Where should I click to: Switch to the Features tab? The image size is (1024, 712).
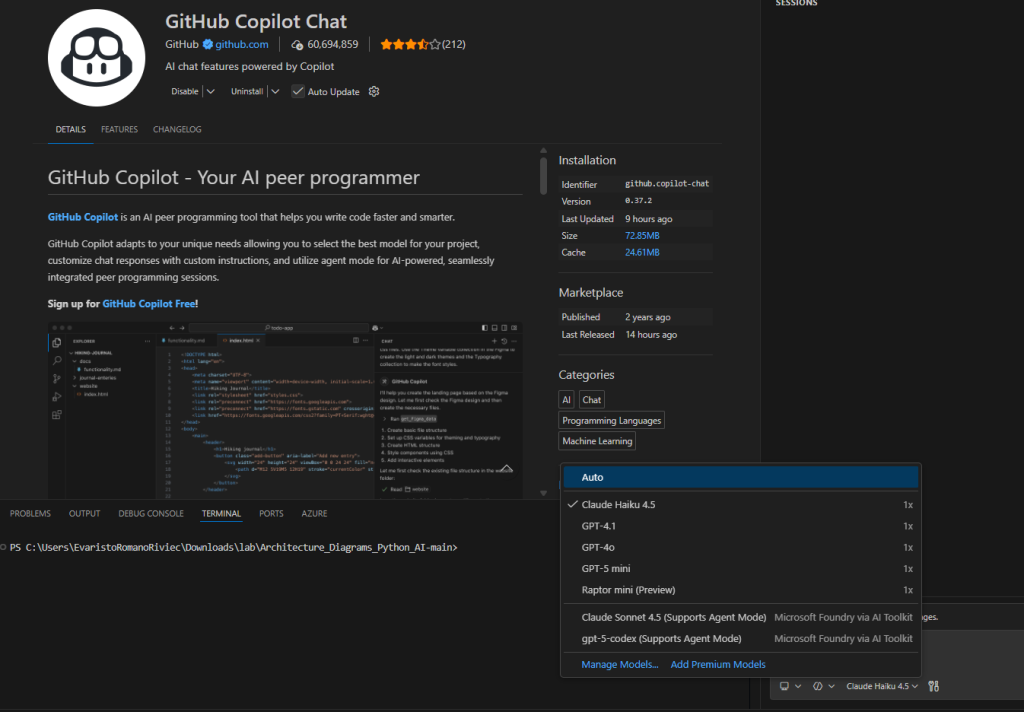tap(119, 130)
